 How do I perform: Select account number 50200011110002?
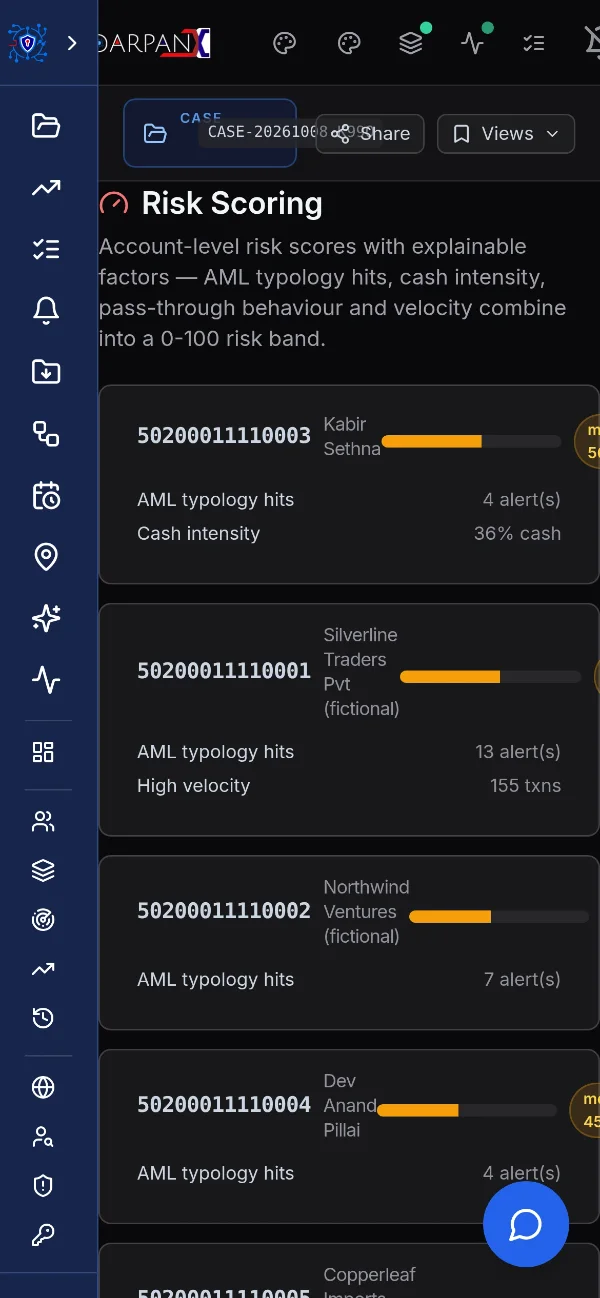pos(224,911)
